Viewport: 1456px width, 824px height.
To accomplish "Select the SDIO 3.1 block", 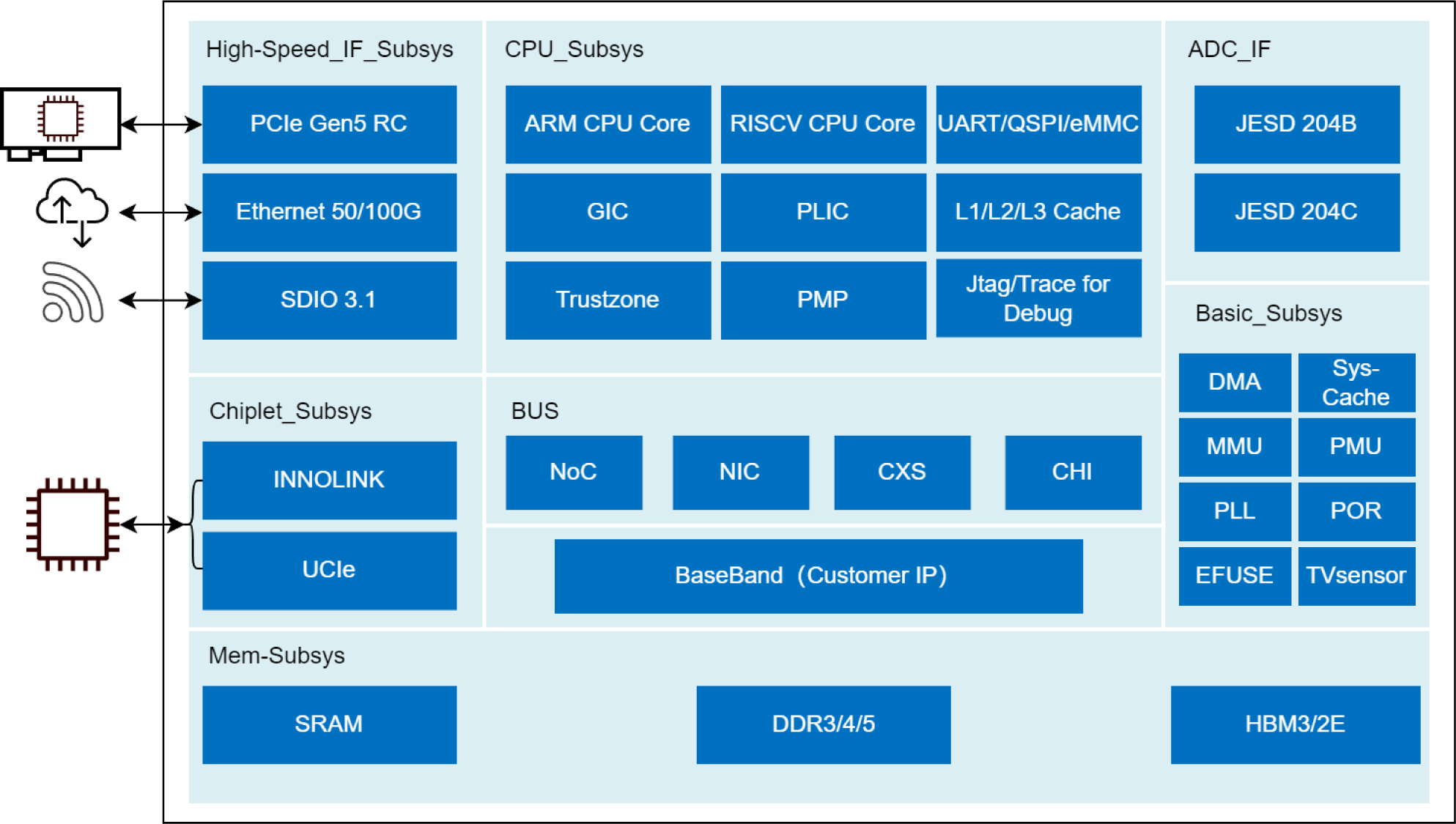I will (x=329, y=300).
